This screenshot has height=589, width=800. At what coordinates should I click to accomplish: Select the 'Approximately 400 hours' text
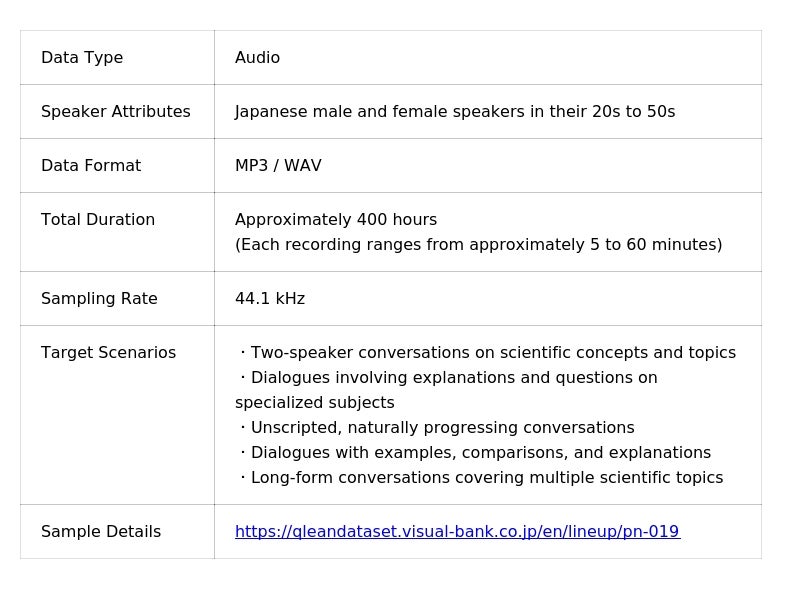coord(335,220)
